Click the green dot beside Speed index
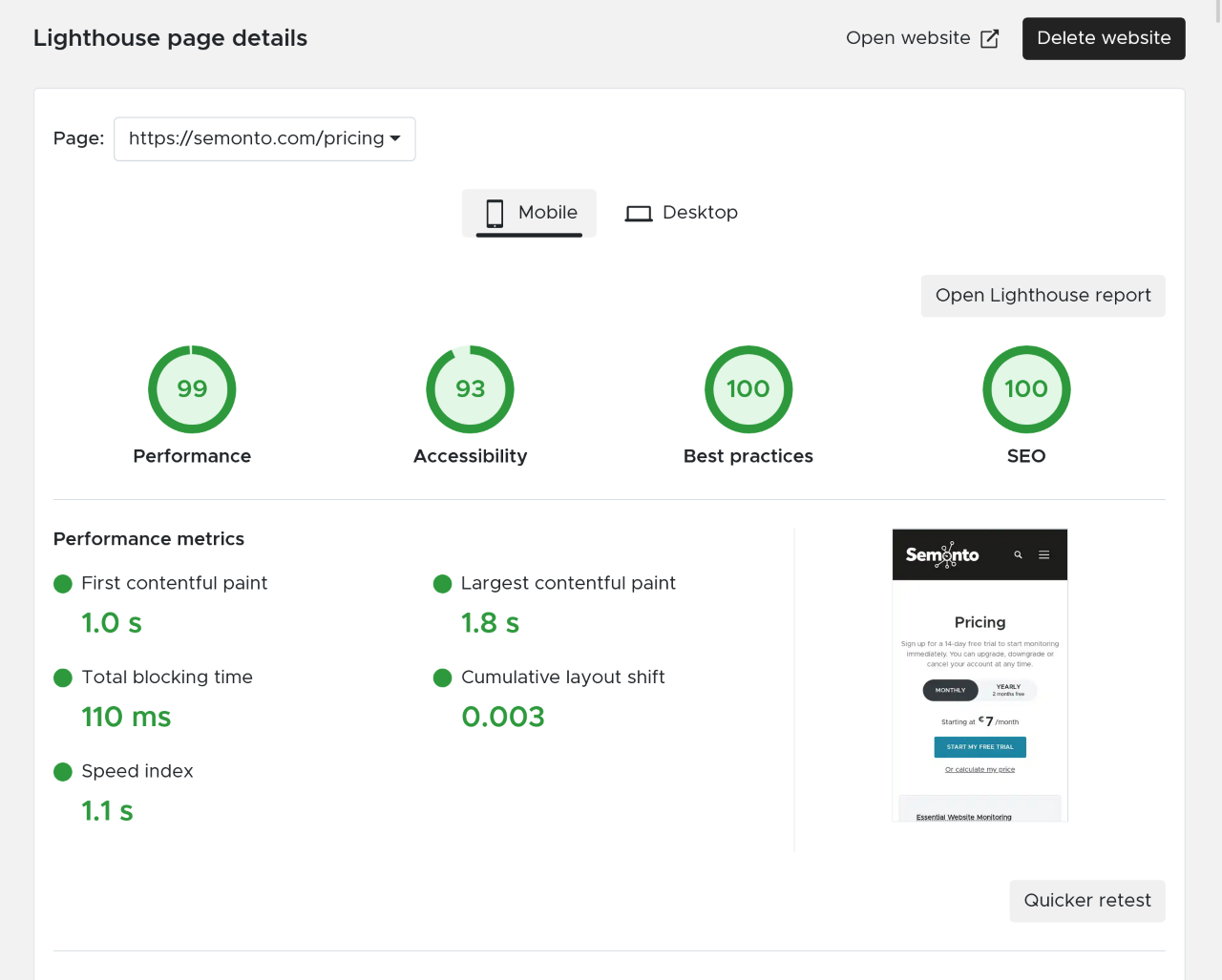 click(63, 772)
